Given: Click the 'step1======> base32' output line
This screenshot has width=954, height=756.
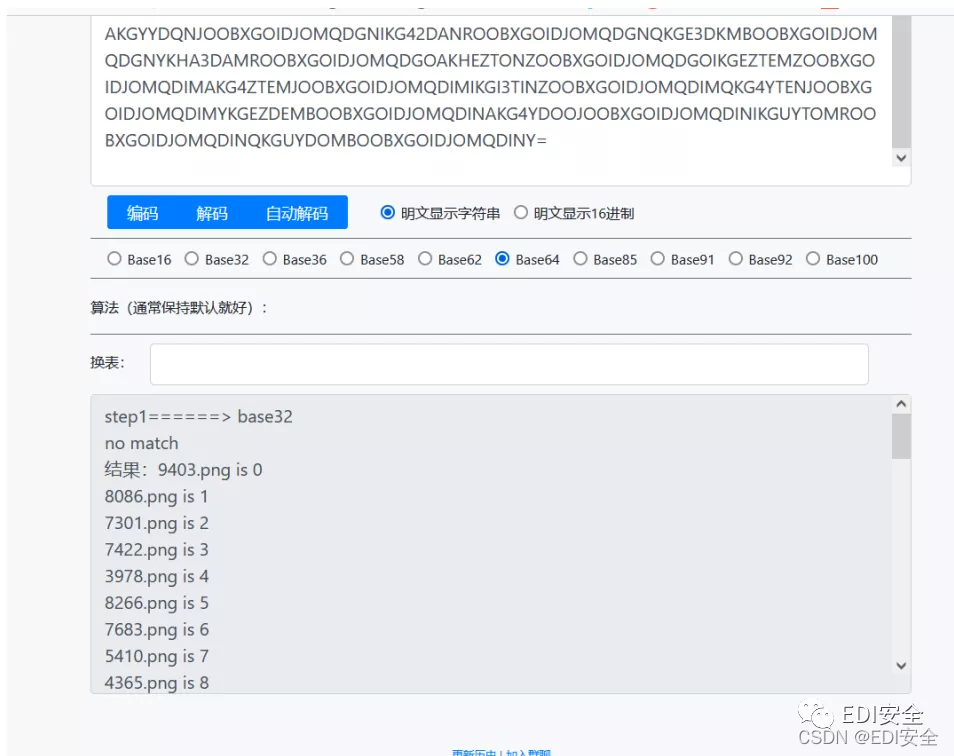Looking at the screenshot, I should click(x=198, y=417).
